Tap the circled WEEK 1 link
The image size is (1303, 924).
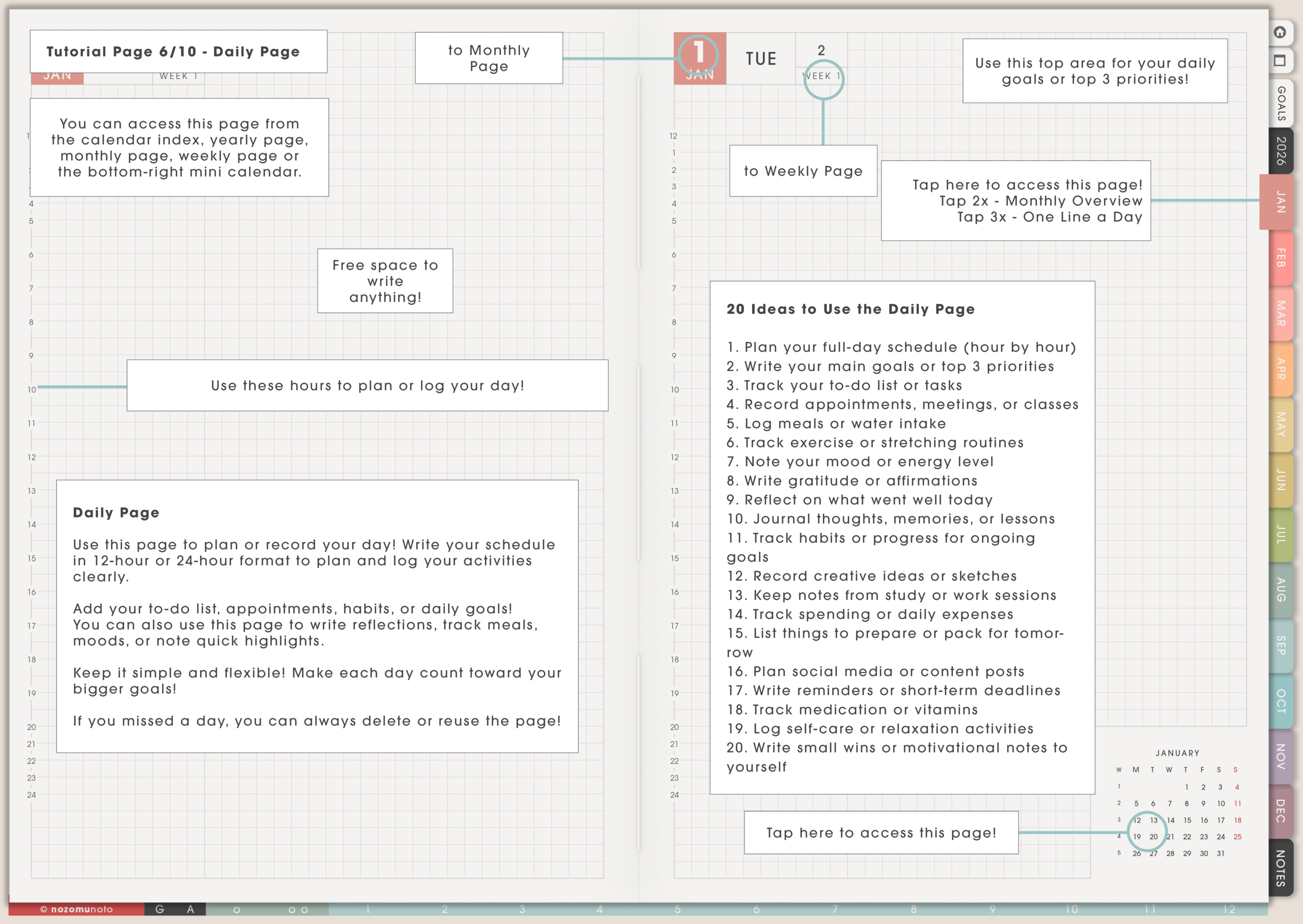click(823, 77)
